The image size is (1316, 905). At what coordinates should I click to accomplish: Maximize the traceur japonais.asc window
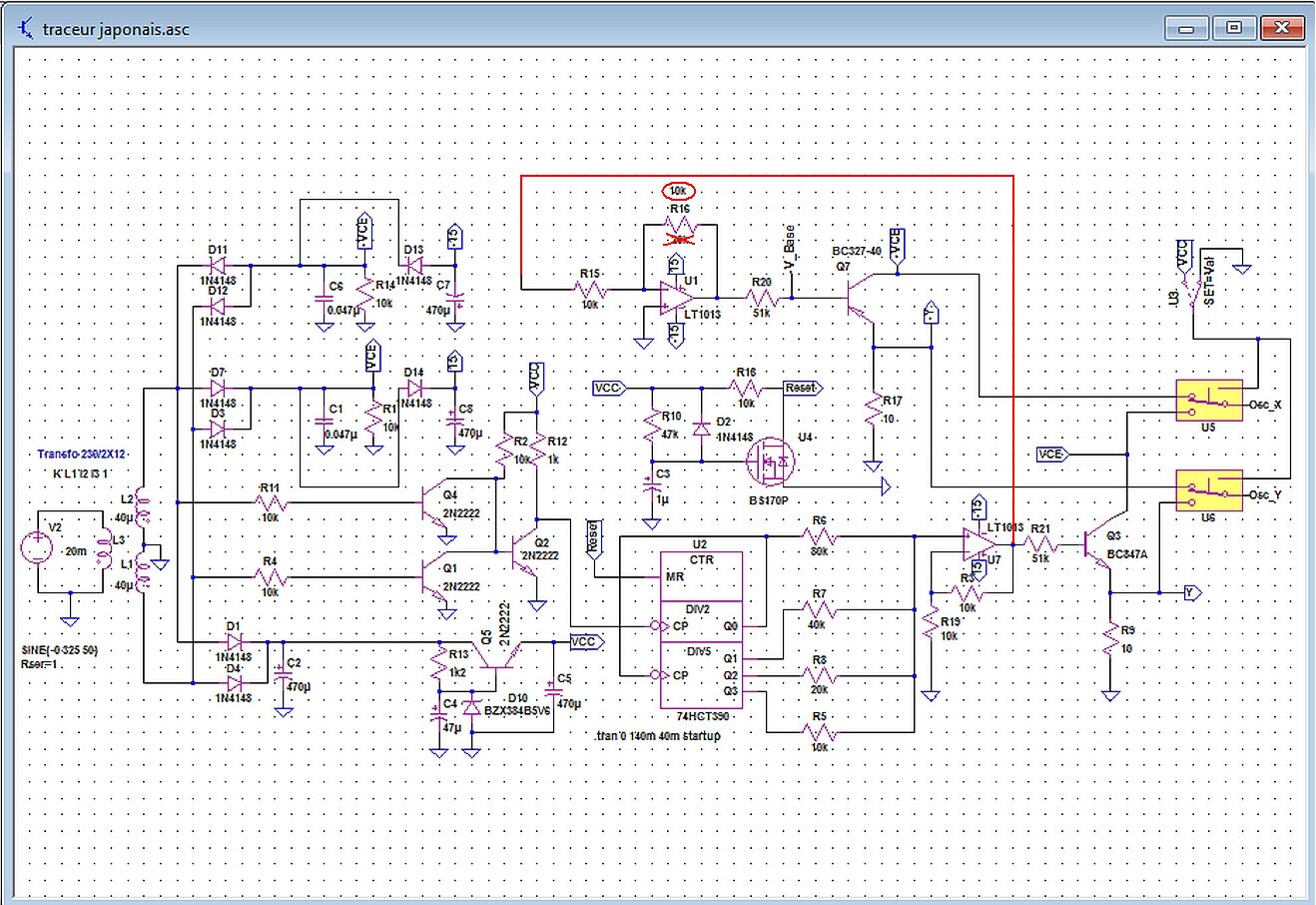pos(1234,28)
